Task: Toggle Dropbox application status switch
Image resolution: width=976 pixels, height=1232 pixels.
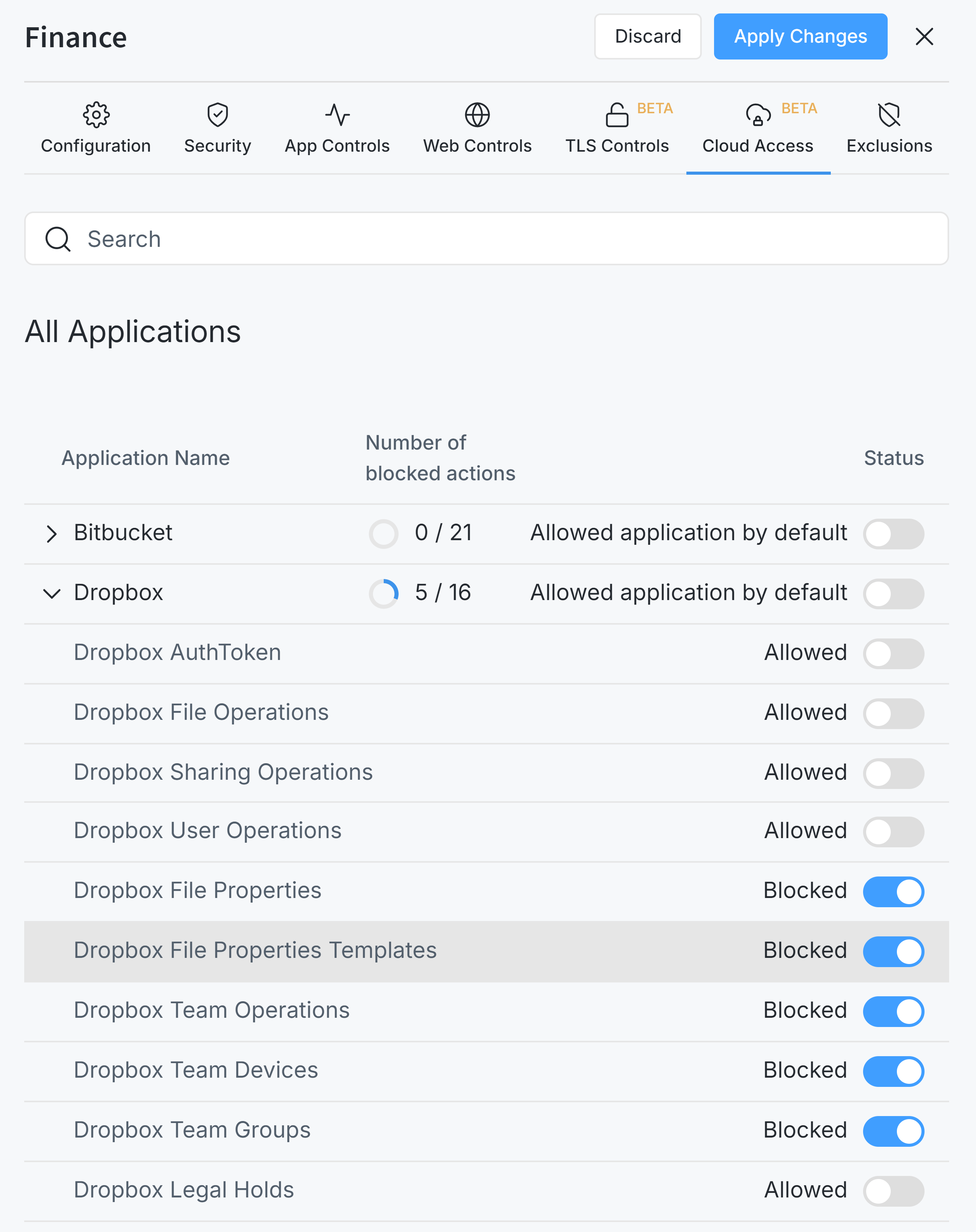Action: [x=893, y=594]
